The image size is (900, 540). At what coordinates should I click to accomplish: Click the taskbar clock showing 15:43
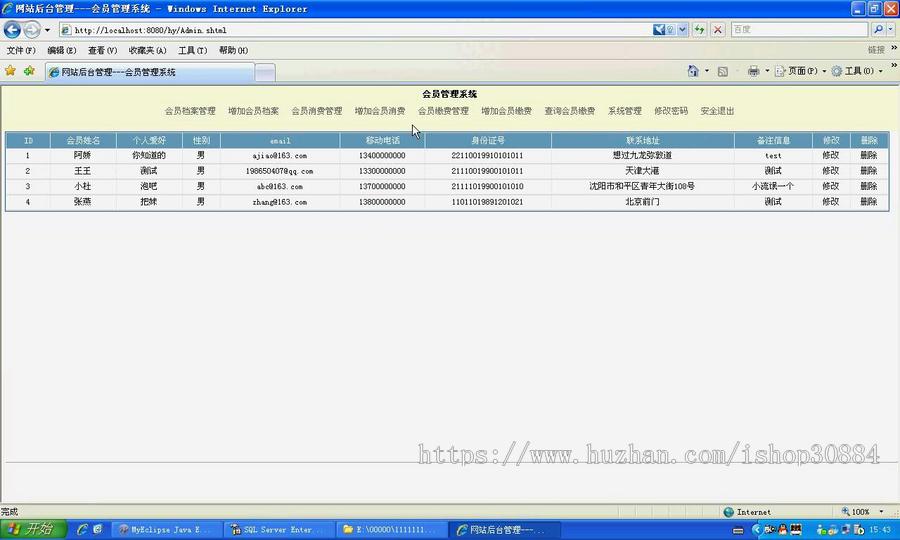tap(879, 530)
